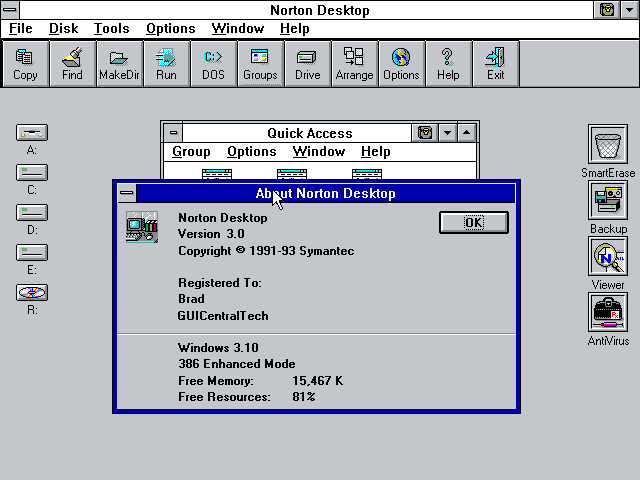The width and height of the screenshot is (640, 480).
Task: Select the D: drive icon
Action: click(32, 212)
